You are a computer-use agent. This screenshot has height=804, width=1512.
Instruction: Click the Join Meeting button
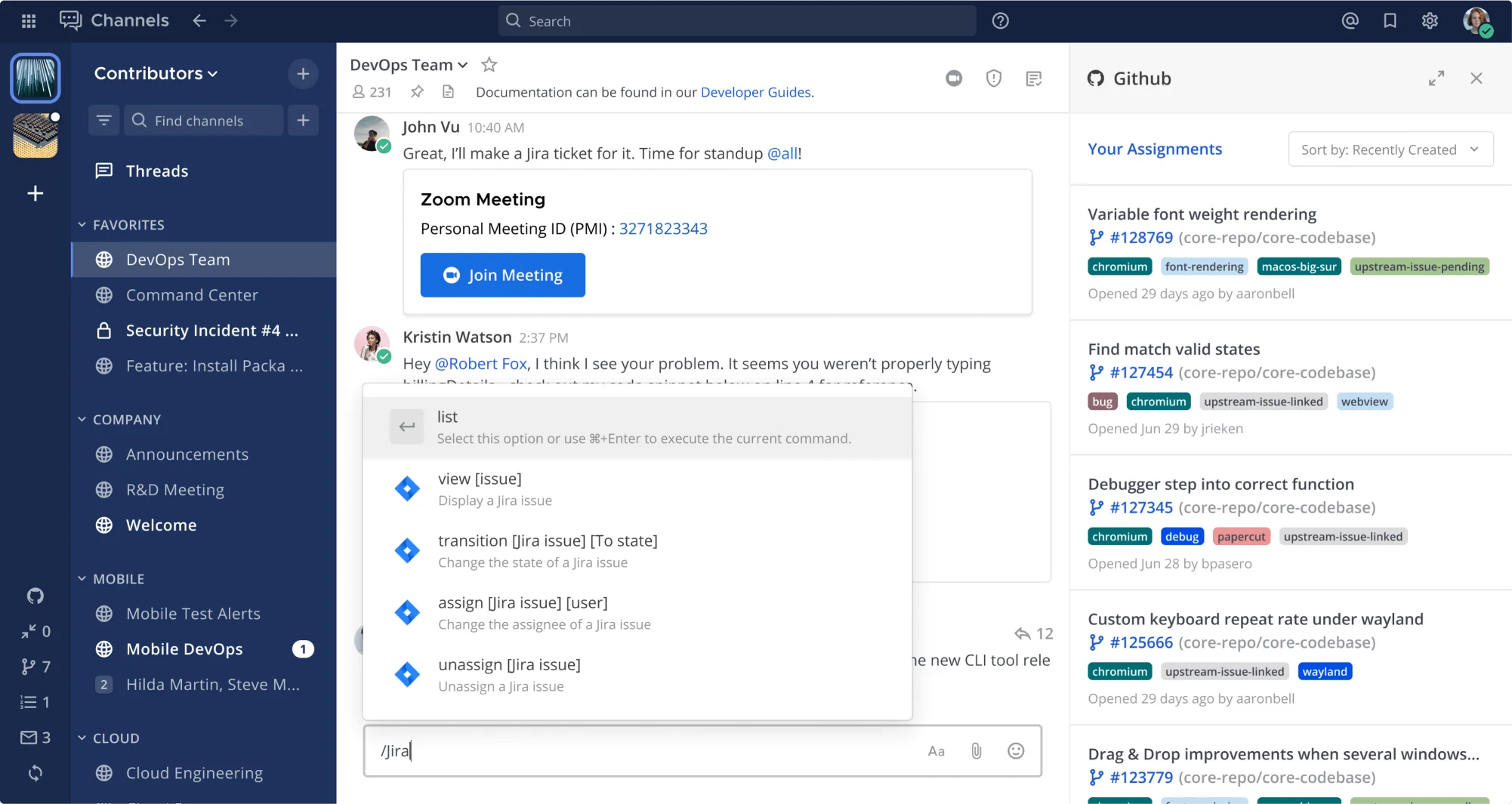(x=502, y=275)
